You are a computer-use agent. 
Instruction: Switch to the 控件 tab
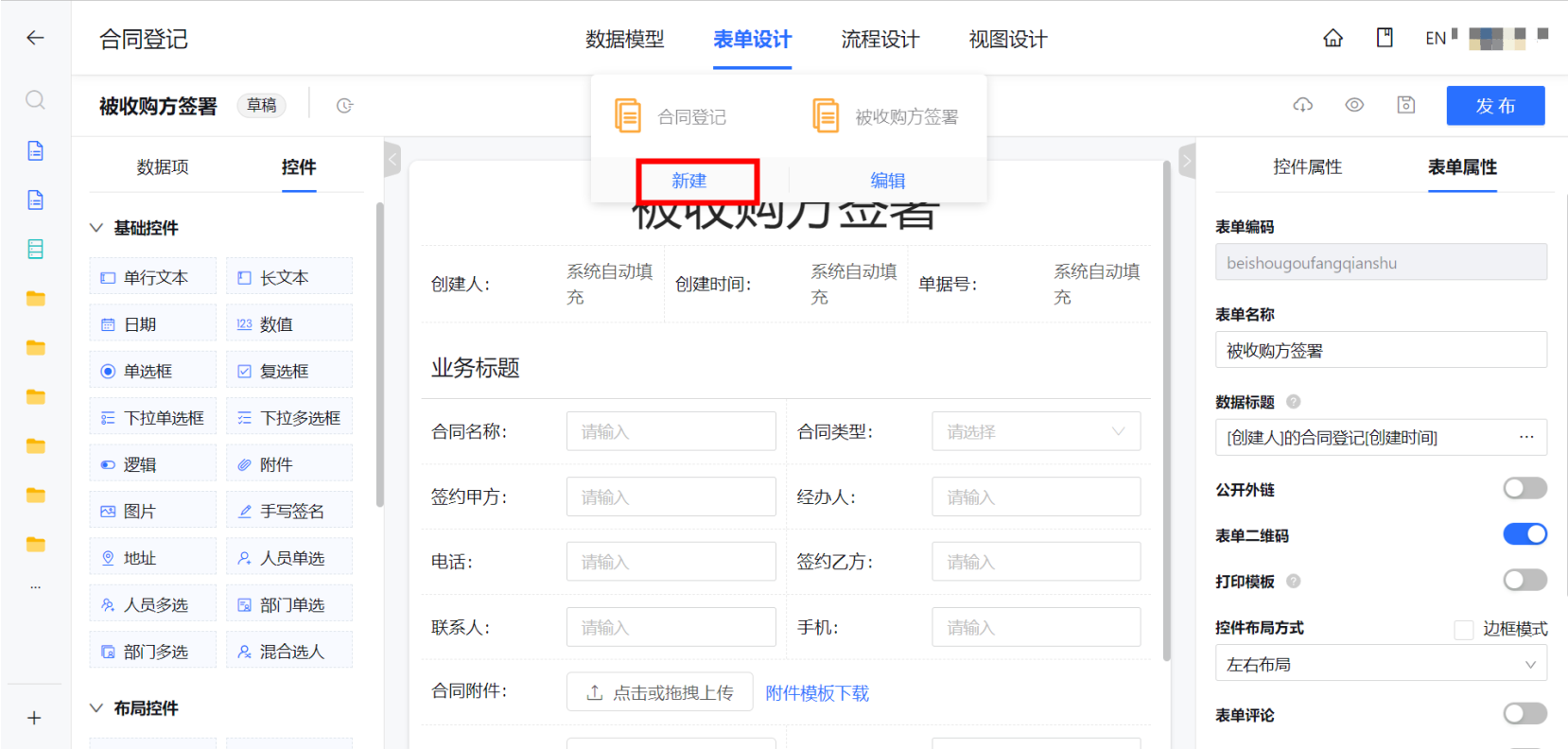click(299, 167)
